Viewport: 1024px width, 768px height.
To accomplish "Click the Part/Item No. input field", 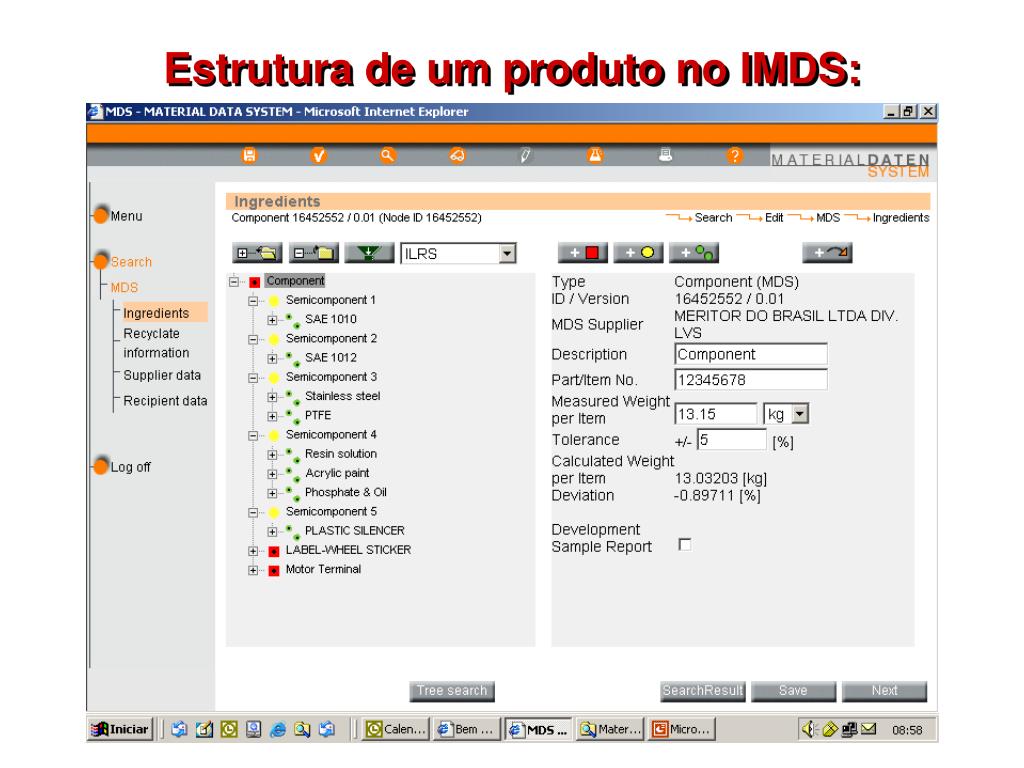I will coord(751,379).
